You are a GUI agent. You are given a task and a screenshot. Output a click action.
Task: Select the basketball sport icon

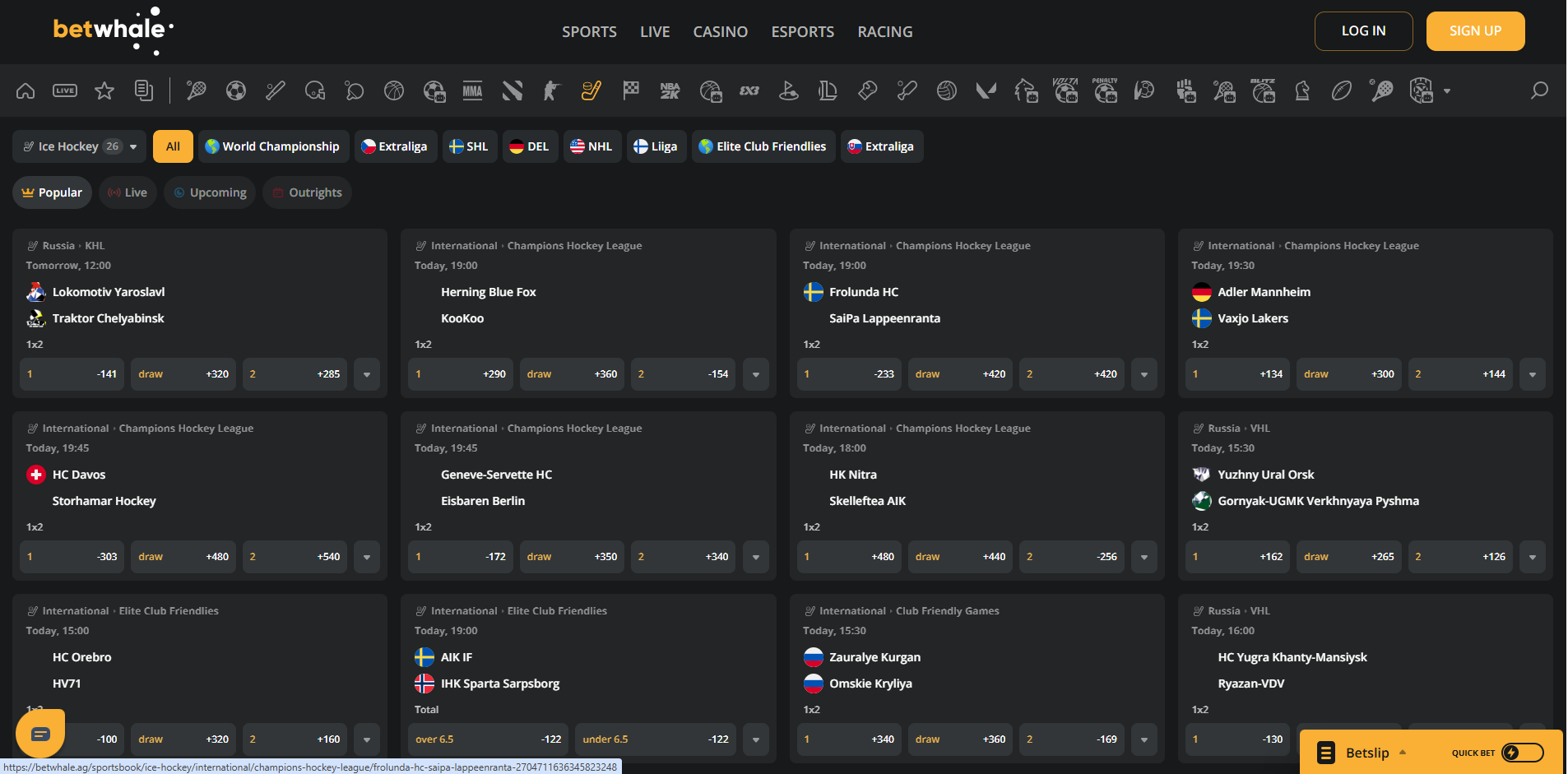click(x=394, y=90)
